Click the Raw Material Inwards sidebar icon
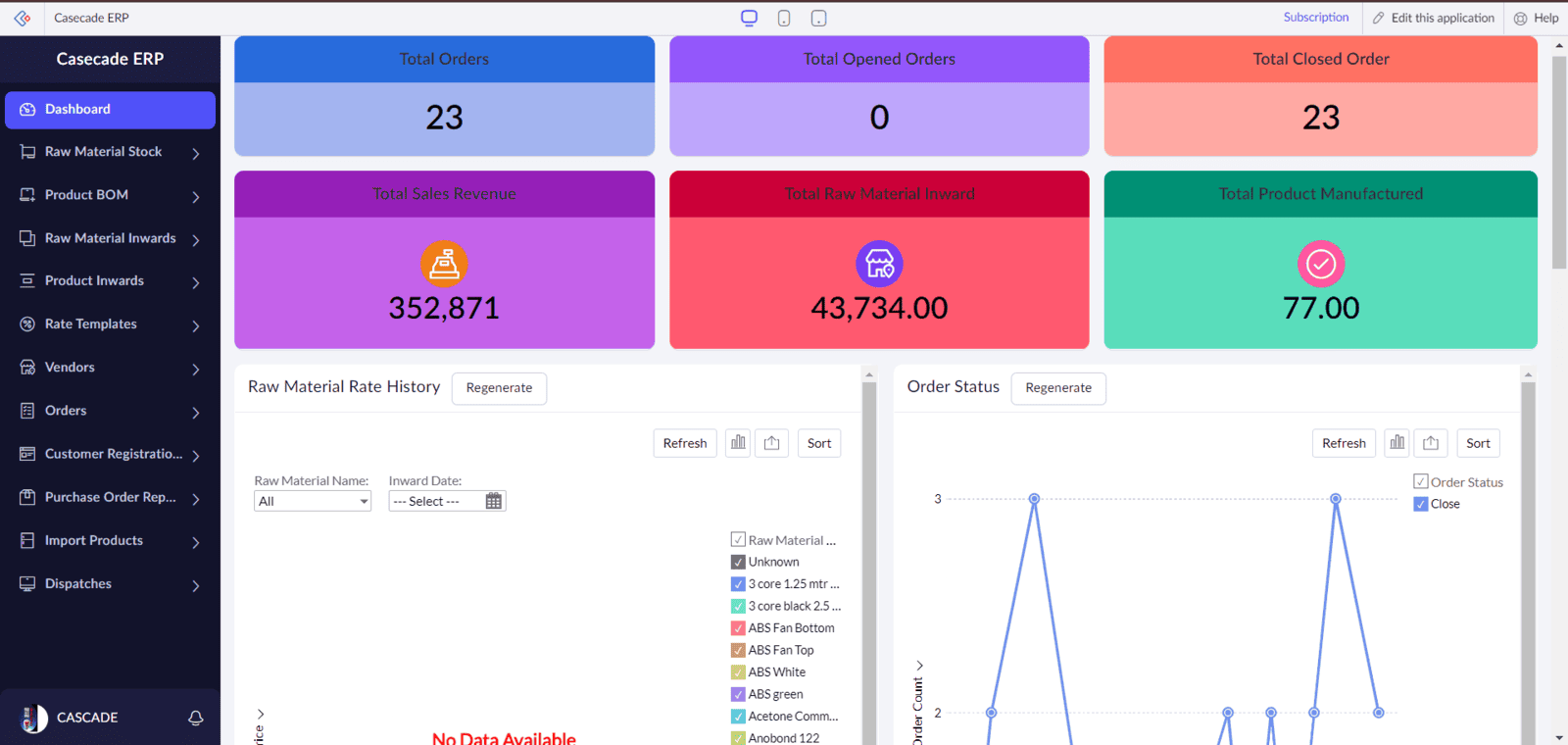 click(x=27, y=238)
